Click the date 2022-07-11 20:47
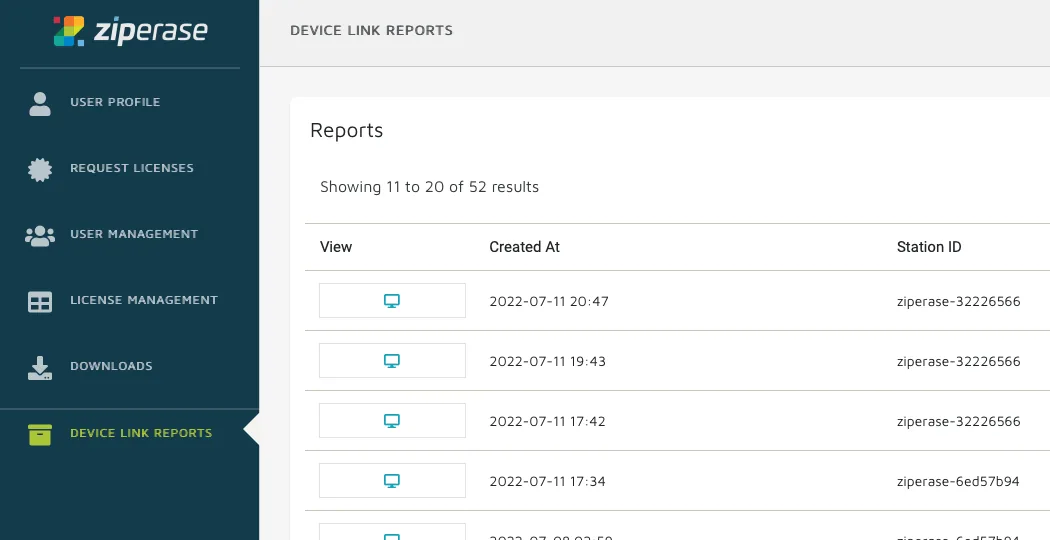 click(x=549, y=301)
